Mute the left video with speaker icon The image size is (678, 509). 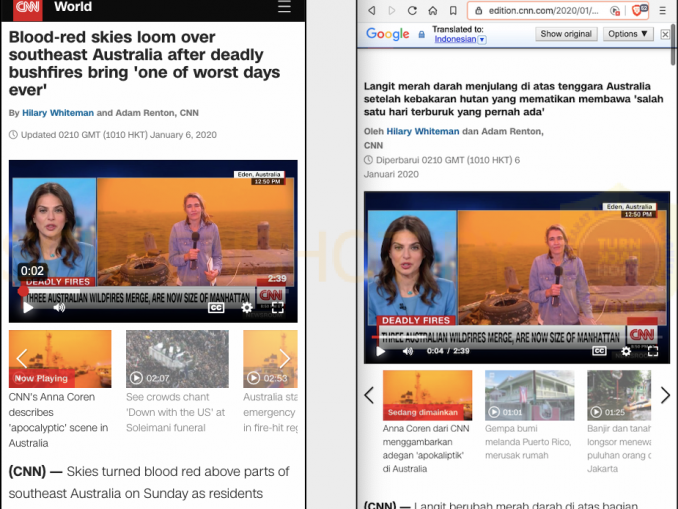59,307
